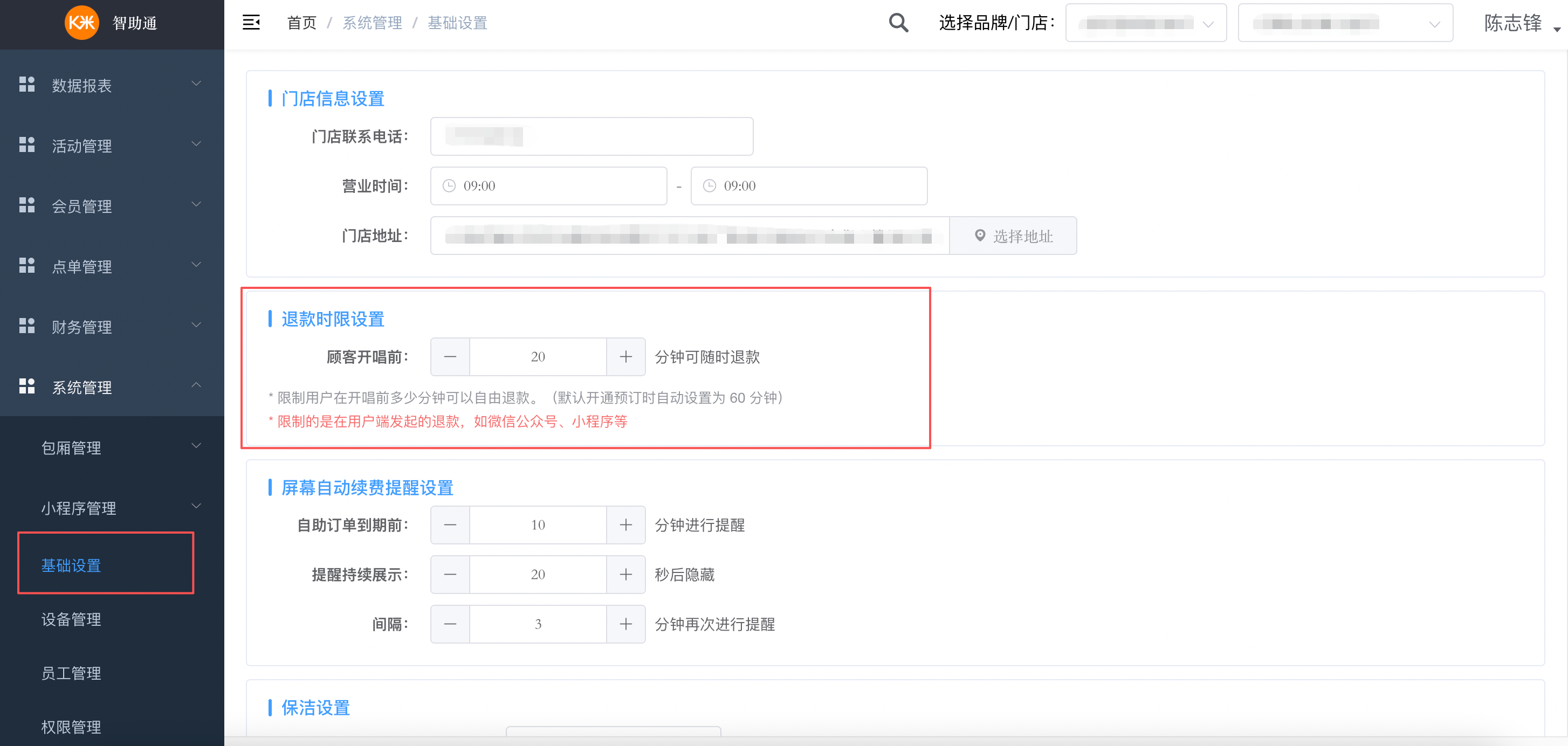Select the 活动管理 module icon in sidebar
The height and width of the screenshot is (746, 1568).
click(x=27, y=145)
